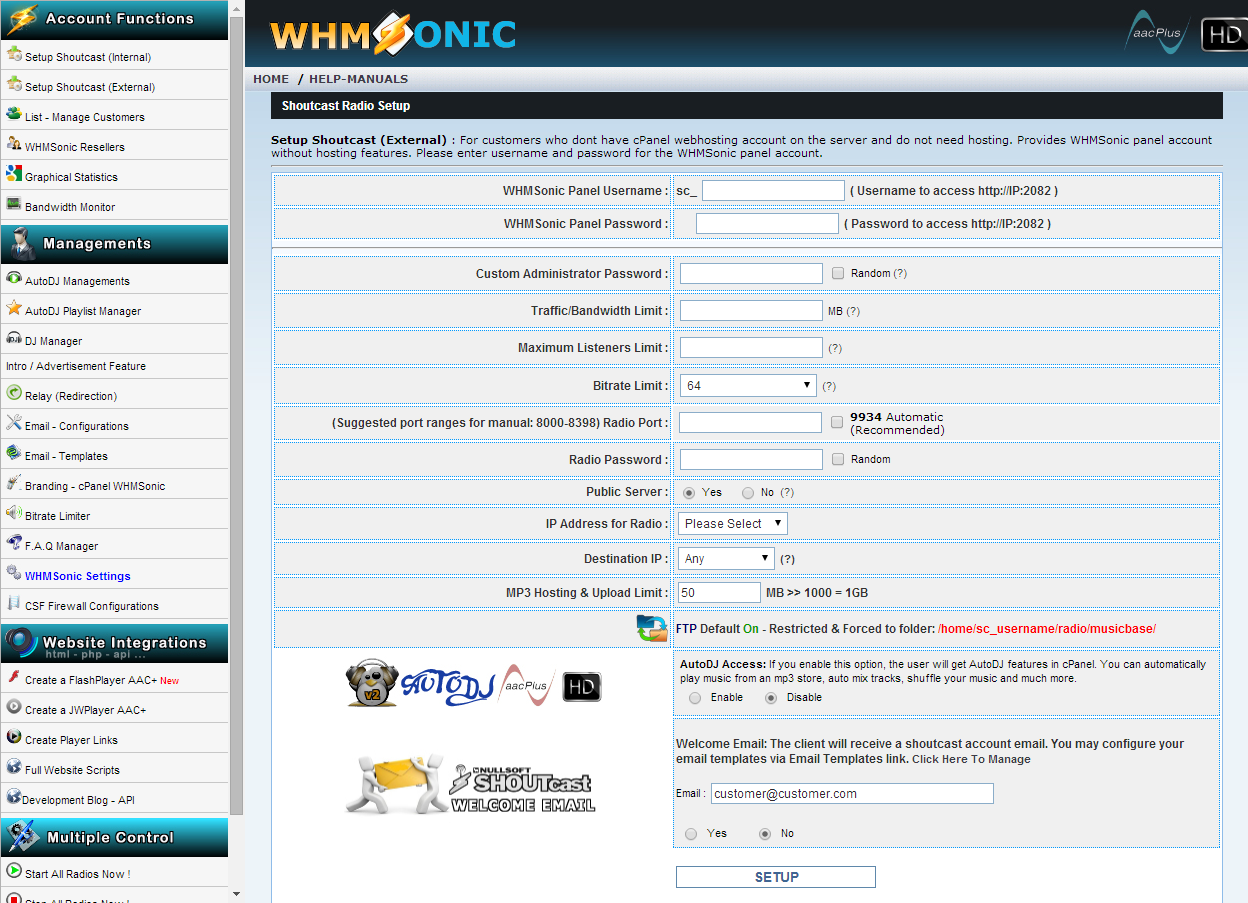The height and width of the screenshot is (903, 1248).
Task: Select Disable for AutoDJ Access
Action: tap(771, 697)
